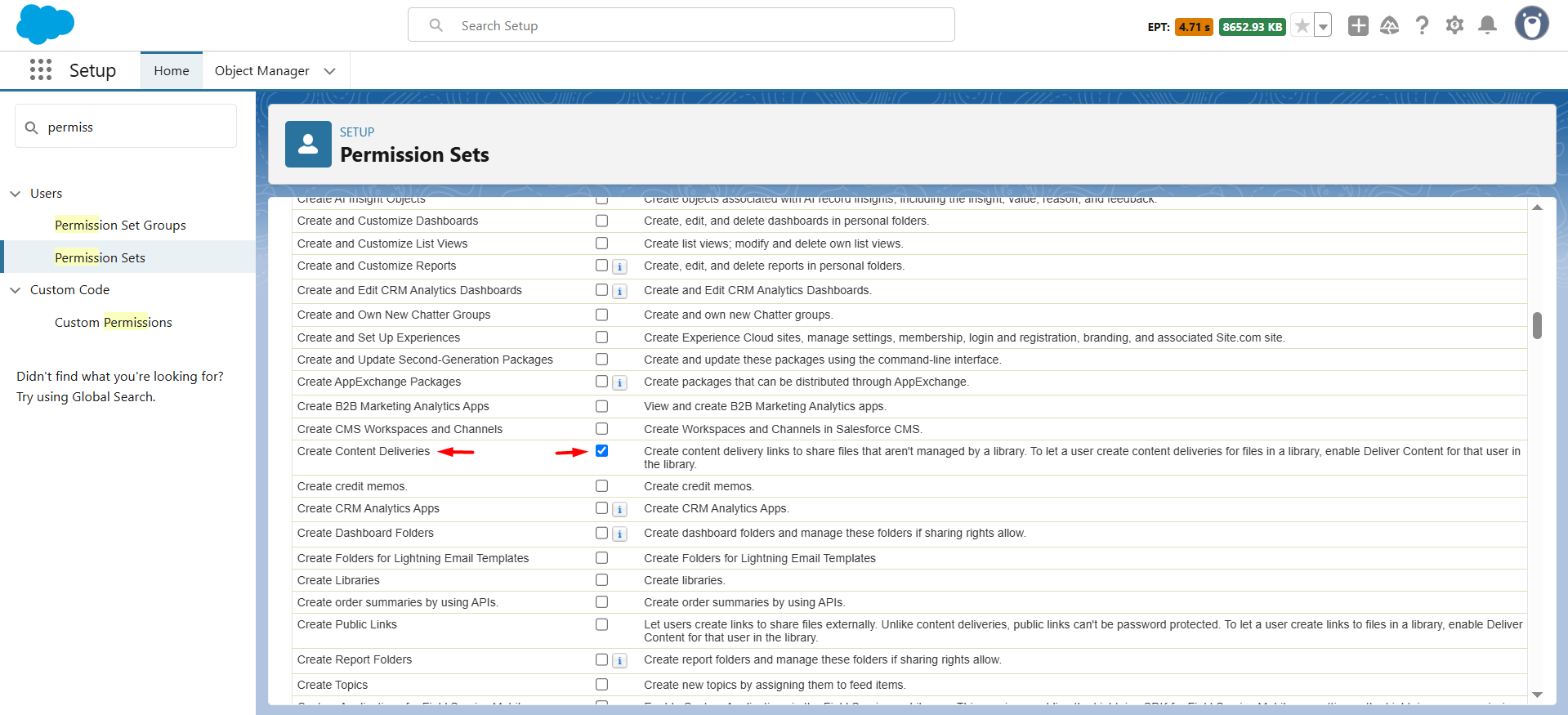
Task: Click the Create Content Deliveries label
Action: (x=364, y=451)
